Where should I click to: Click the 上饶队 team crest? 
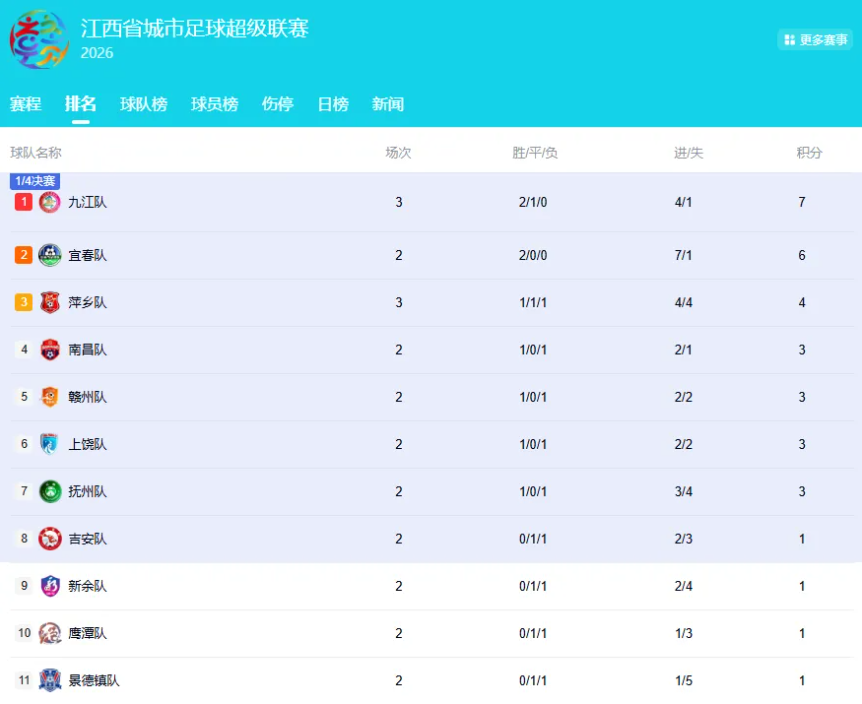point(49,444)
